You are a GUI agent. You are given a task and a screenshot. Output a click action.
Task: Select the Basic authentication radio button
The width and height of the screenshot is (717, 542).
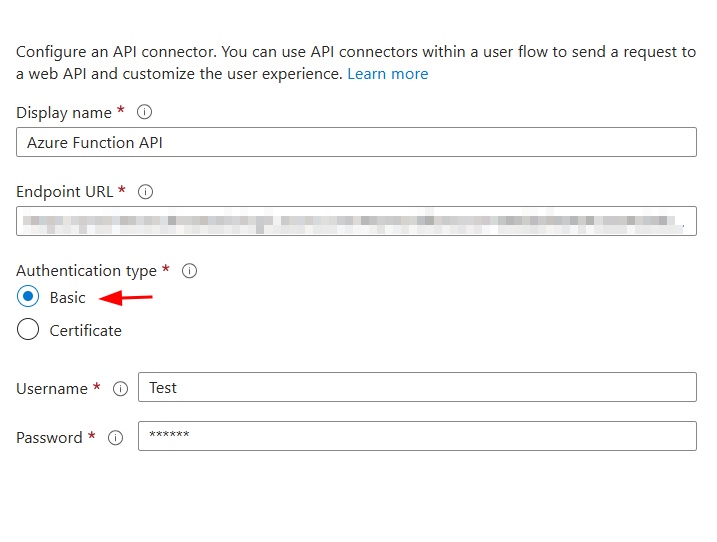pyautogui.click(x=28, y=296)
